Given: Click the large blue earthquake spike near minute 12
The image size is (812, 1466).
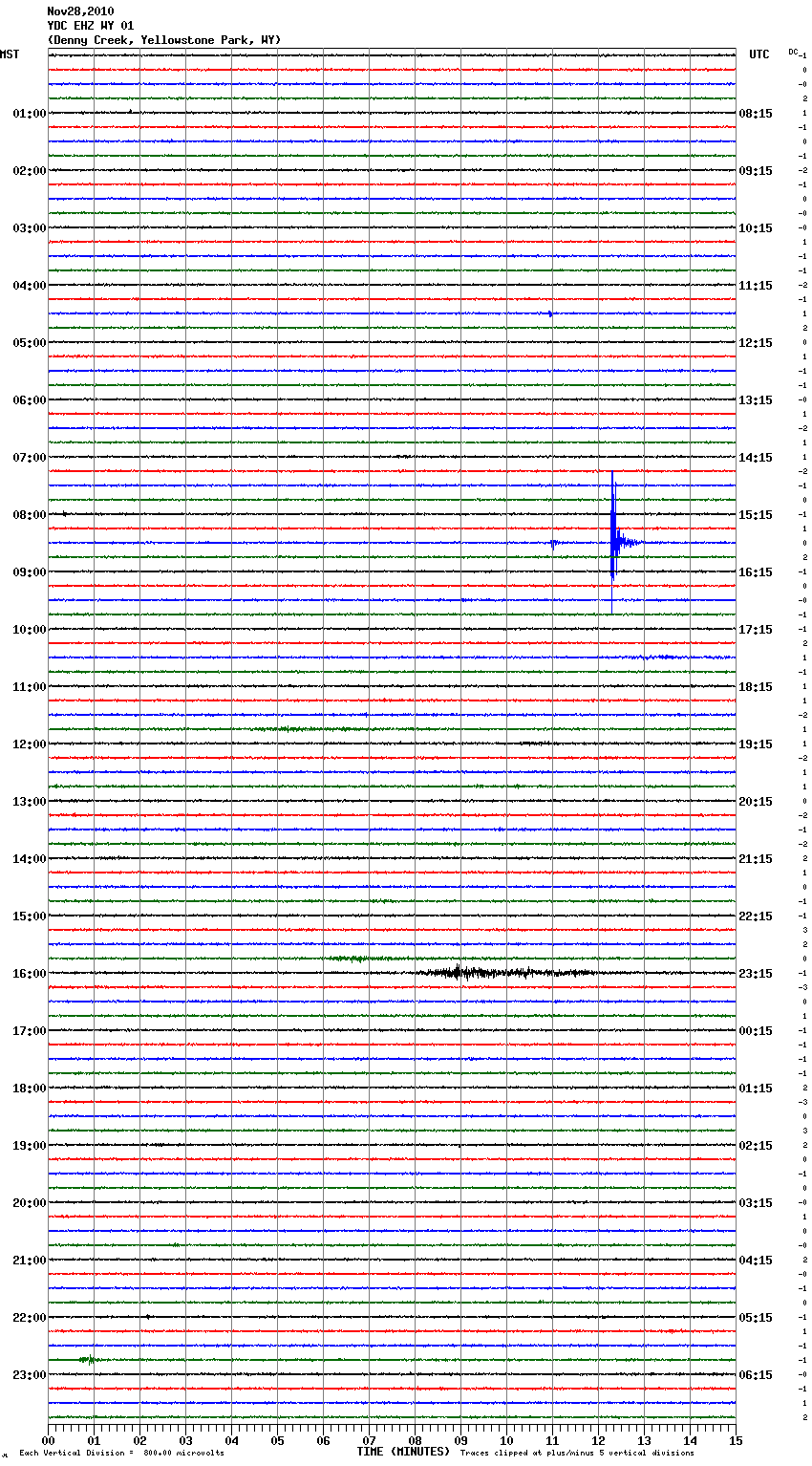Looking at the screenshot, I should [613, 542].
